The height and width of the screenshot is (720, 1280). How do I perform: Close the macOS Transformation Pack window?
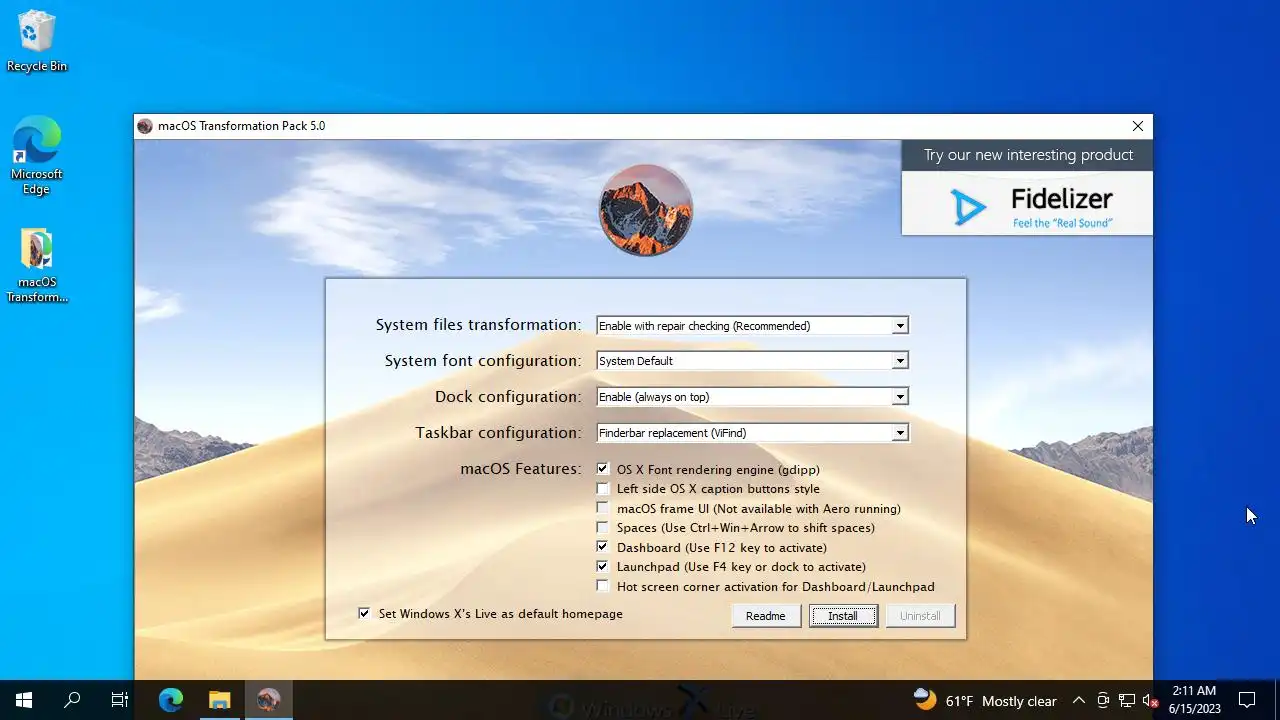pyautogui.click(x=1137, y=126)
